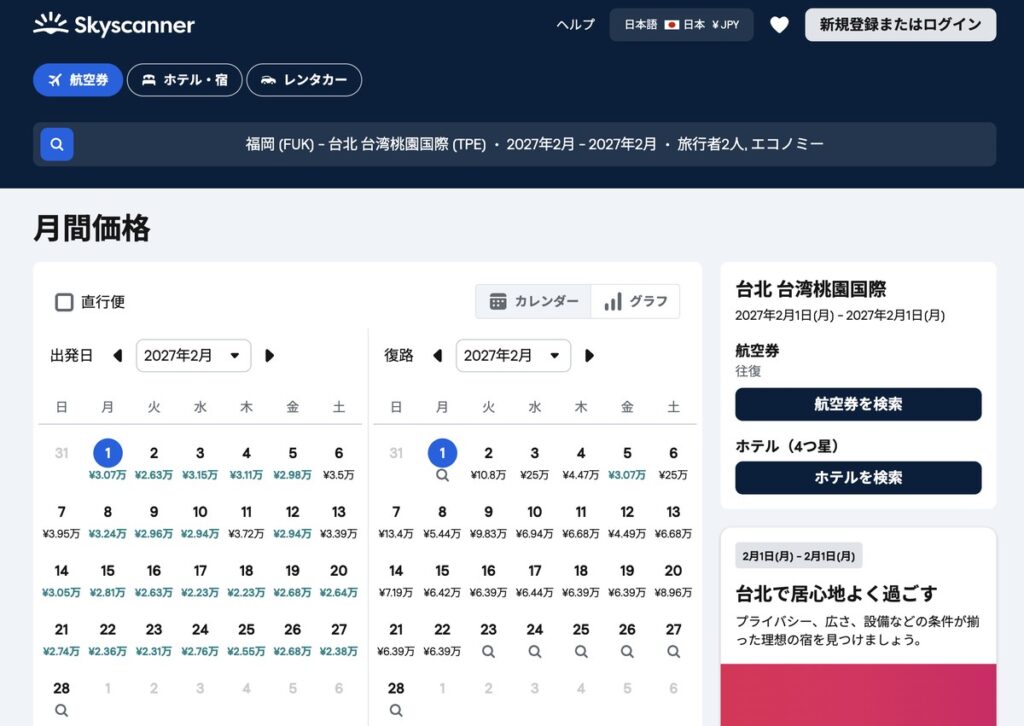
Task: Click 新規登録またはログイン button
Action: pos(900,25)
